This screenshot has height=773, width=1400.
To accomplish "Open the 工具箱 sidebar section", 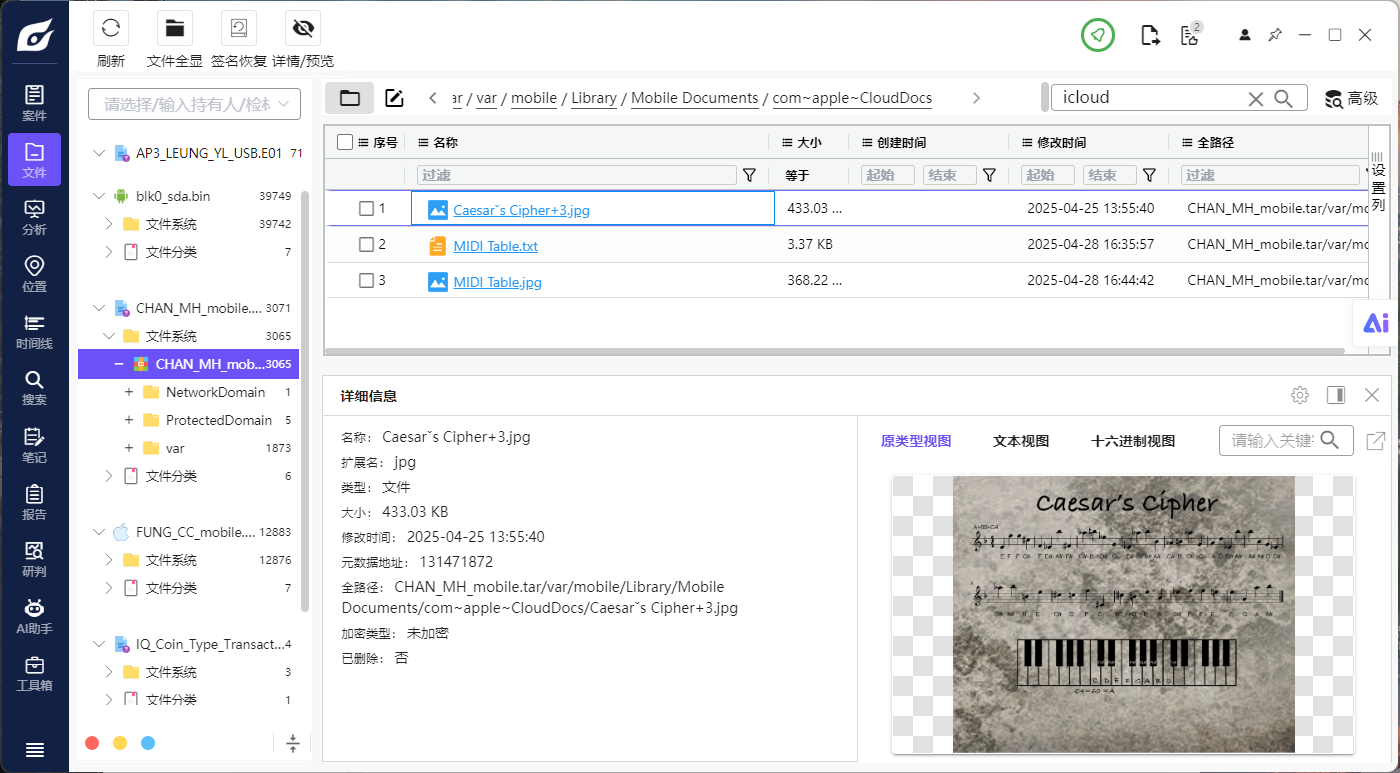I will [34, 673].
